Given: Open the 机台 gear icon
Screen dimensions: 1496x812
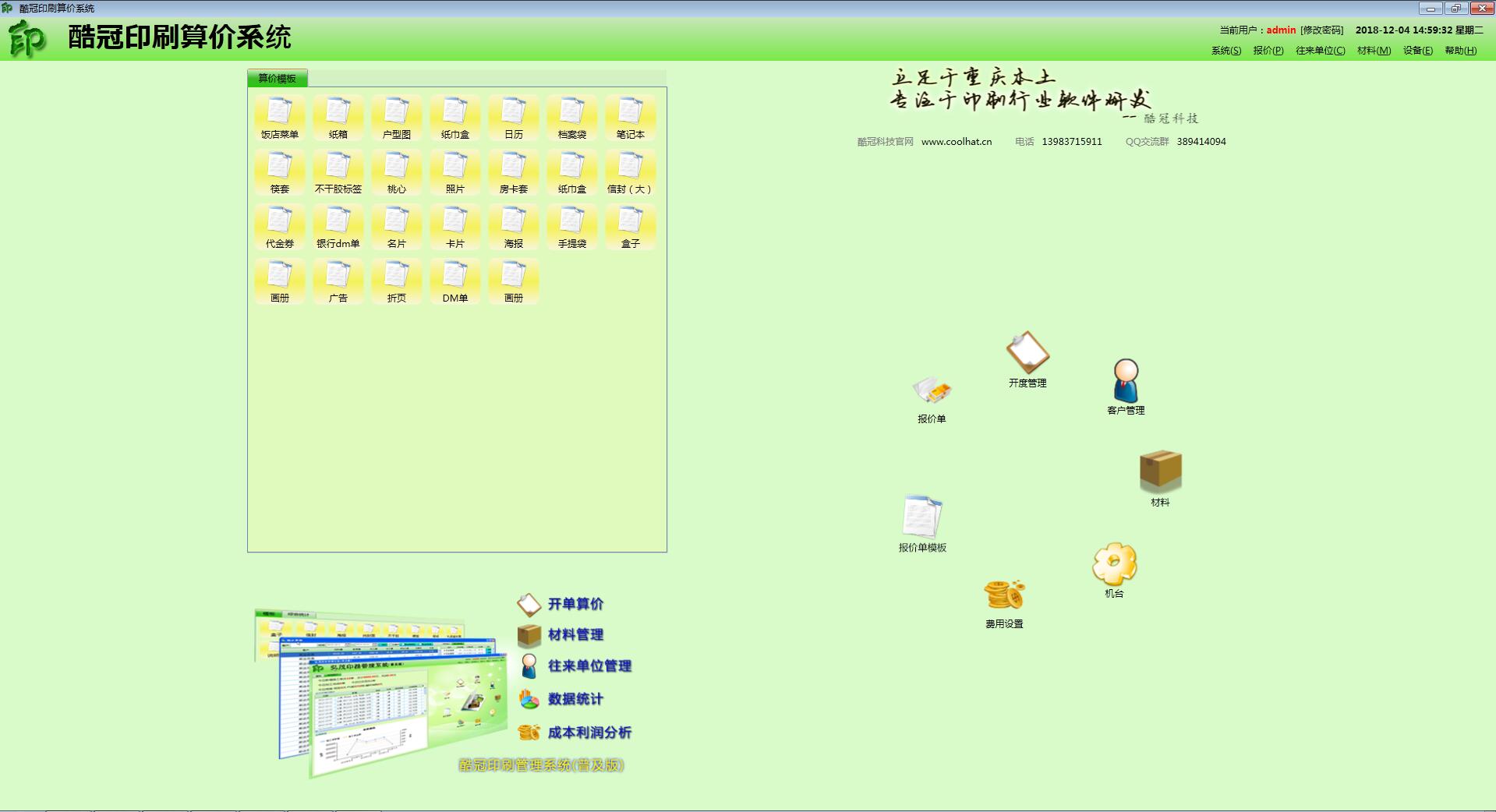Looking at the screenshot, I should pyautogui.click(x=1114, y=570).
